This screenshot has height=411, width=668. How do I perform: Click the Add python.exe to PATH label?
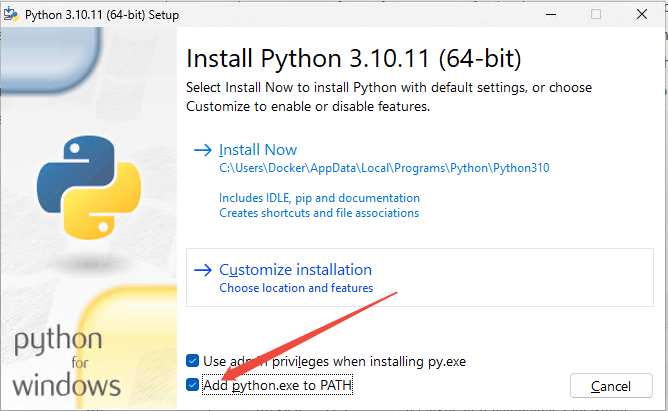click(277, 385)
